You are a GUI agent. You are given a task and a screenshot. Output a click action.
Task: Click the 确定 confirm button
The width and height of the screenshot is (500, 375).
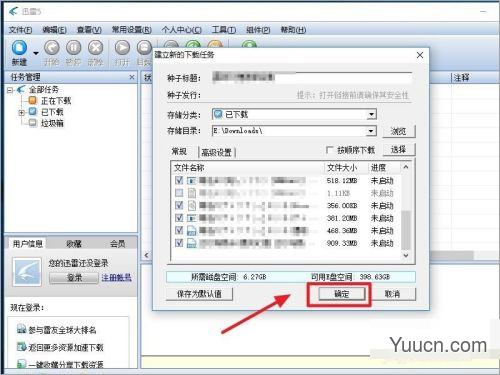tap(342, 294)
